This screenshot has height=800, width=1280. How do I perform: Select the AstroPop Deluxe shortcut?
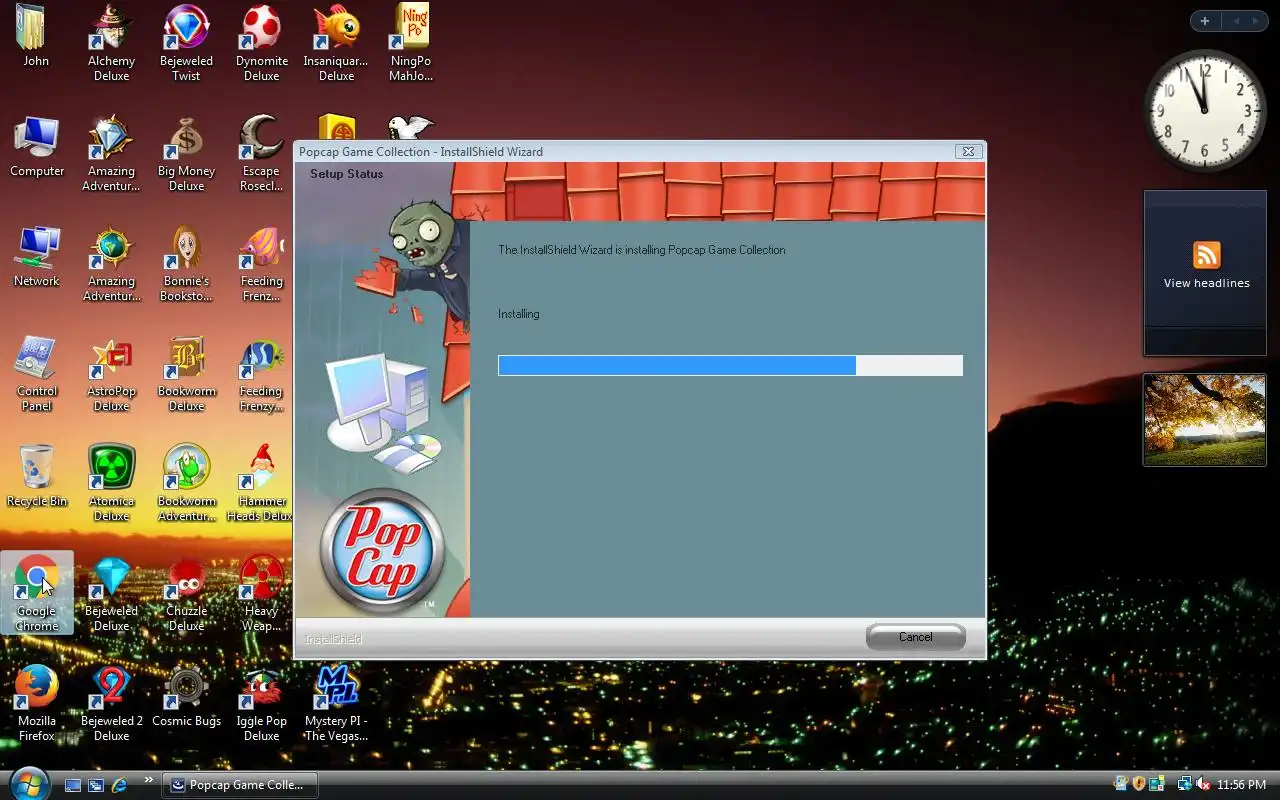pyautogui.click(x=111, y=373)
